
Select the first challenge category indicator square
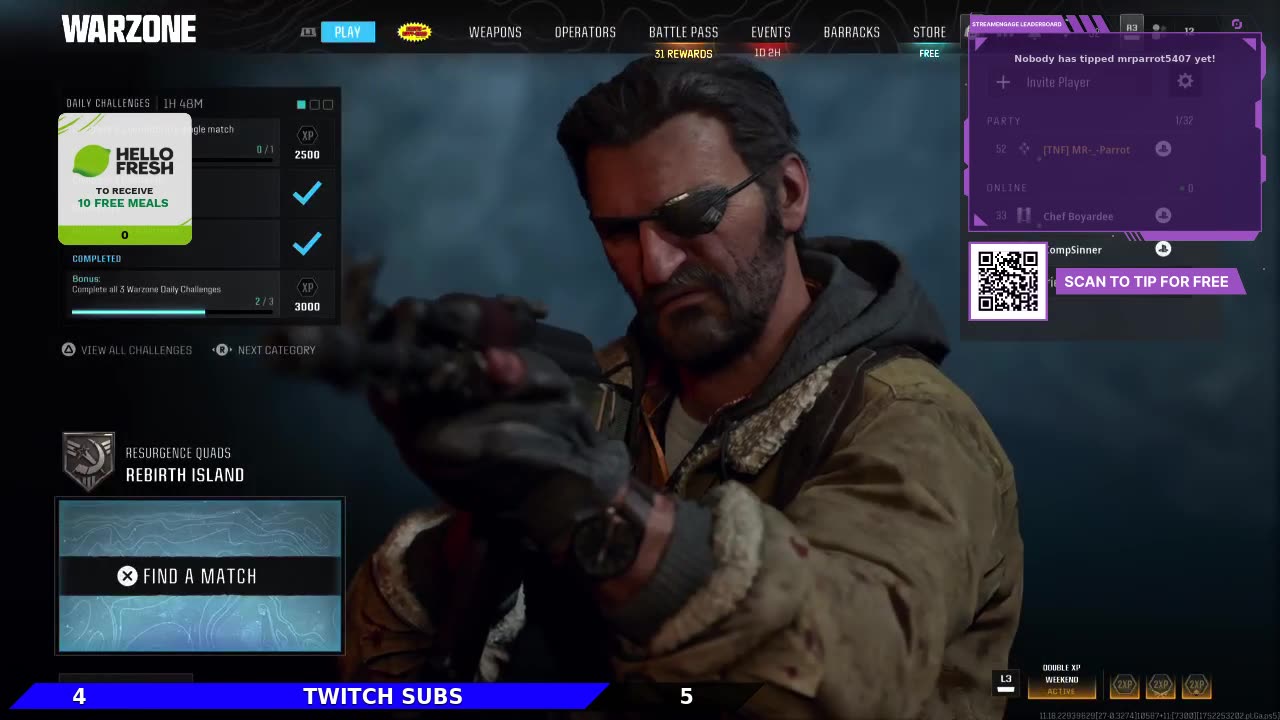tap(301, 104)
